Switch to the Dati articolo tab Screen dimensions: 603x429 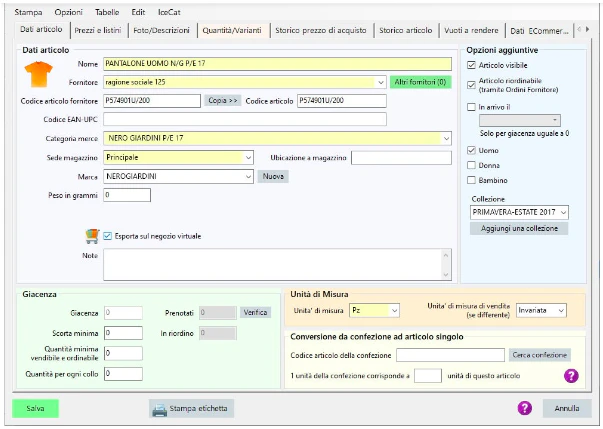[x=41, y=29]
